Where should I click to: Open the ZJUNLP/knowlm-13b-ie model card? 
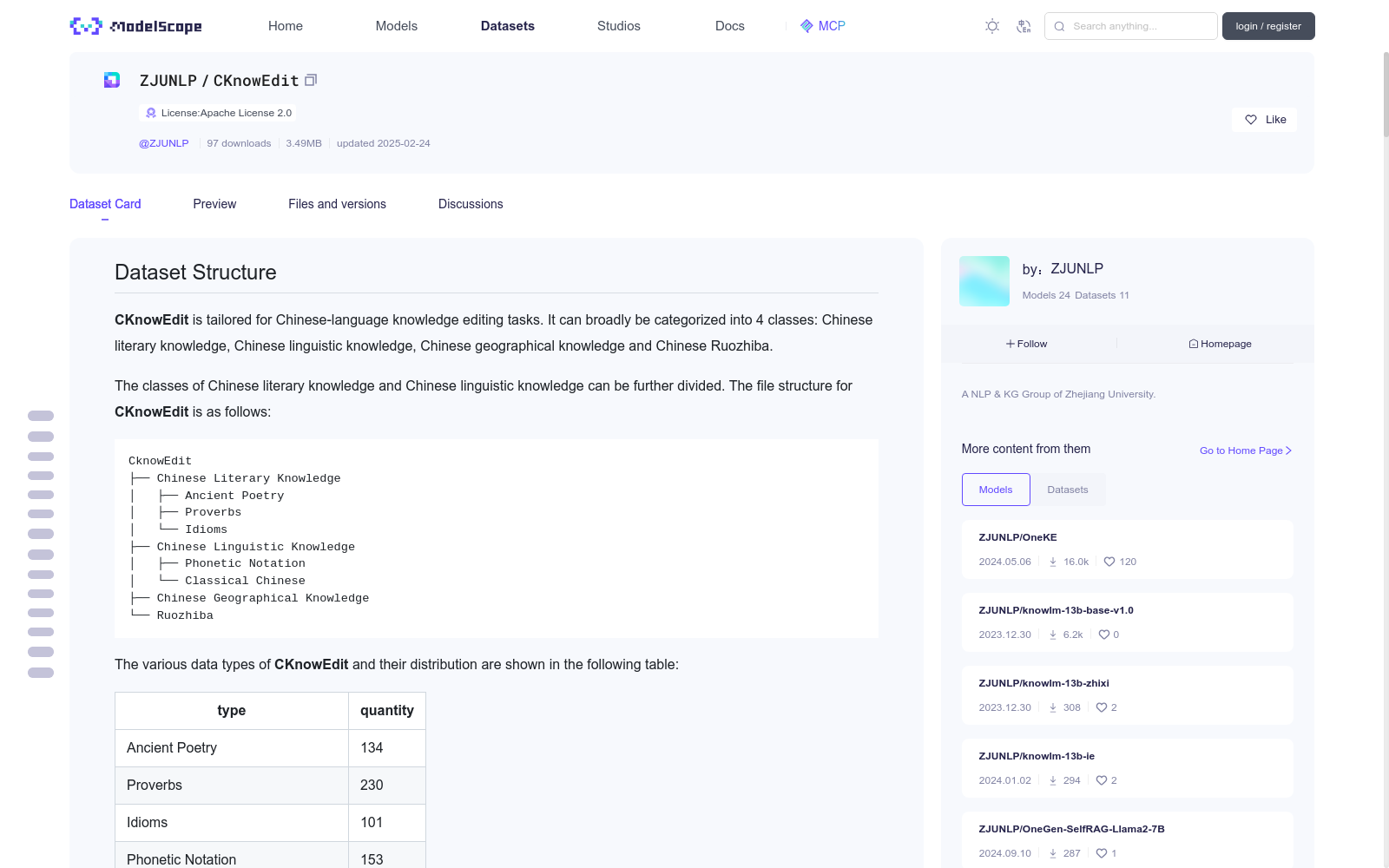point(1127,768)
